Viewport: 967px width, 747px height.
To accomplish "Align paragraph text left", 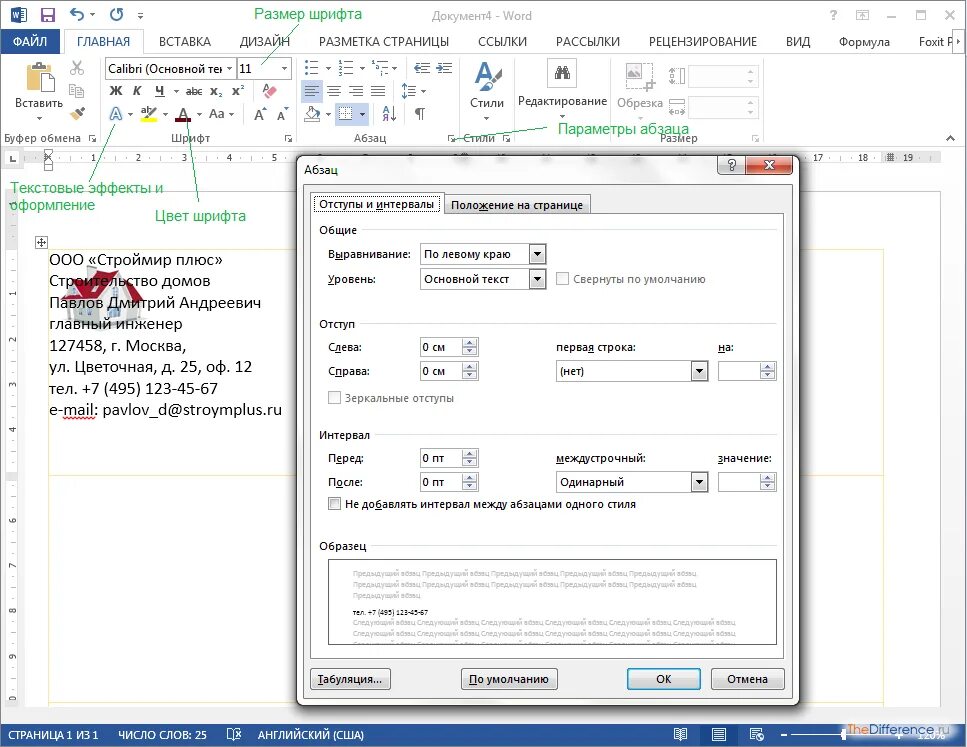I will click(x=311, y=91).
